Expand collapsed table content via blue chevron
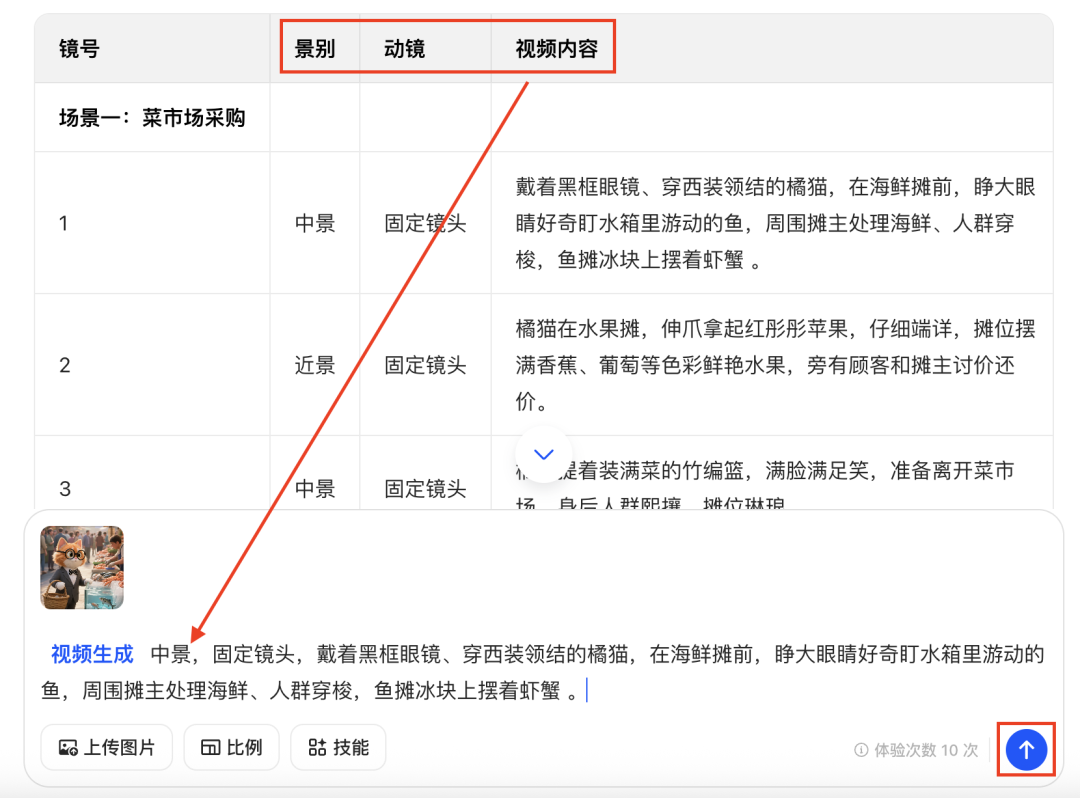The height and width of the screenshot is (798, 1080). click(x=543, y=454)
